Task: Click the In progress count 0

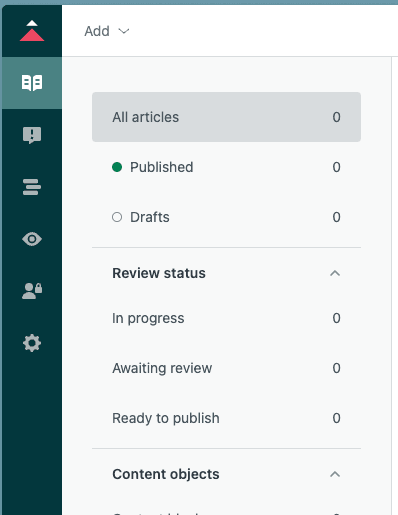Action: click(336, 318)
